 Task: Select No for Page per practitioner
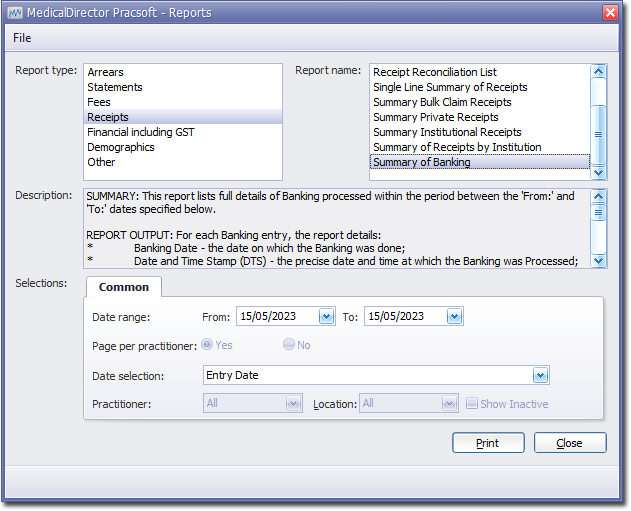point(289,345)
